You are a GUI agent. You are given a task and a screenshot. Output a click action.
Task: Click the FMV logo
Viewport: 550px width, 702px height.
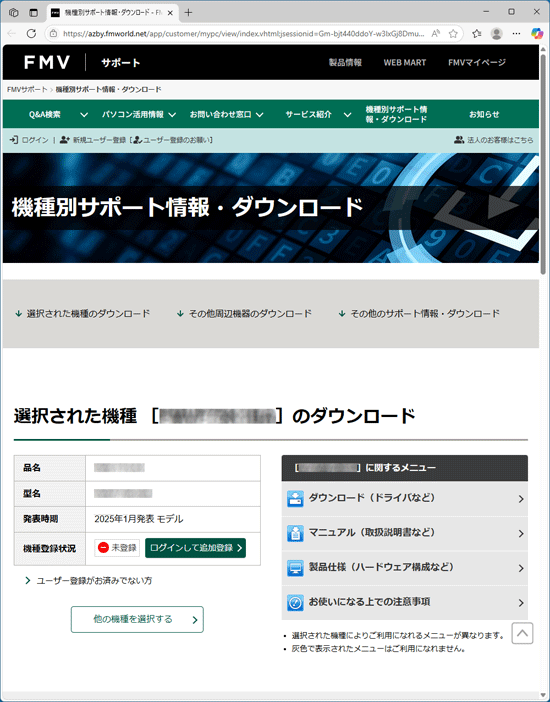[47, 62]
